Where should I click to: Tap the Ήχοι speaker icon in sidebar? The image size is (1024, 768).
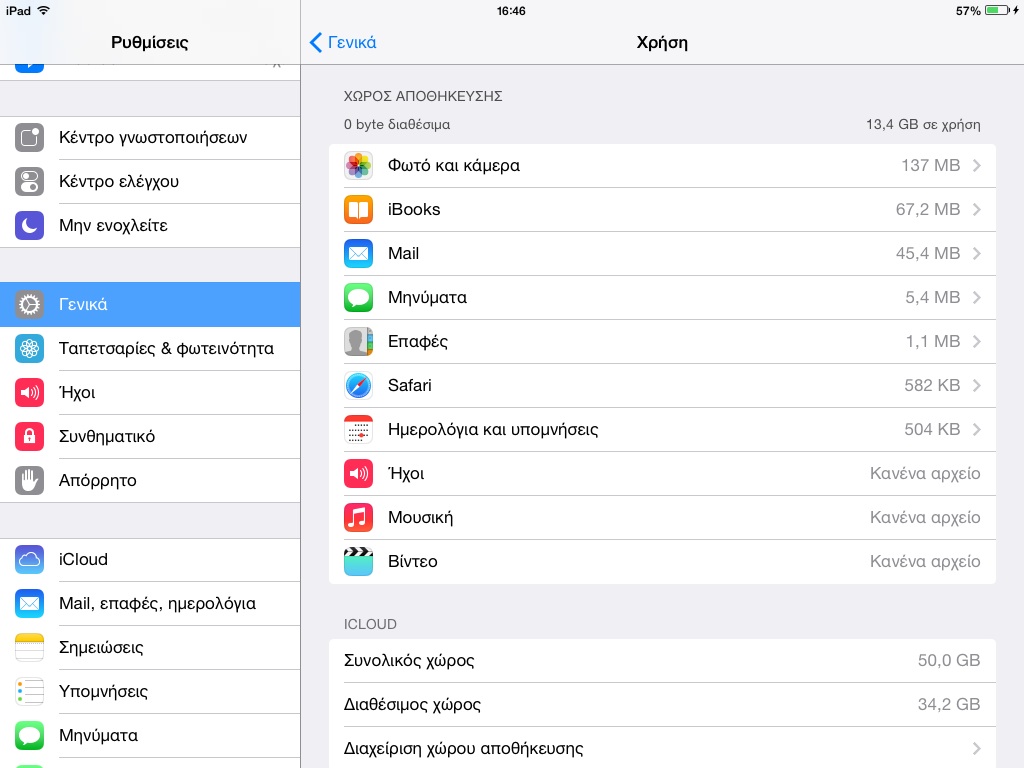coord(29,392)
